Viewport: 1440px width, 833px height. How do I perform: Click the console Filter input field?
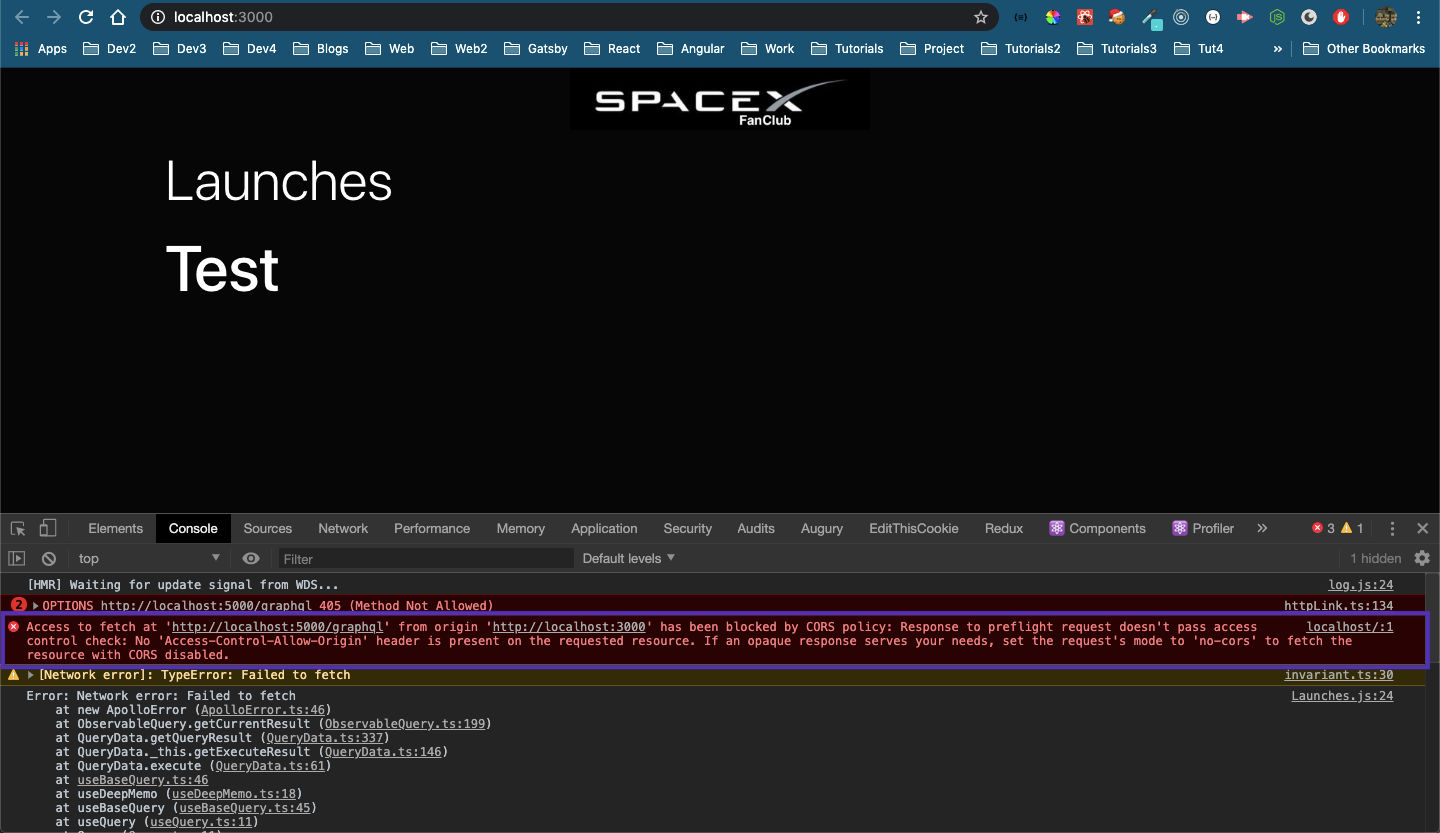425,558
